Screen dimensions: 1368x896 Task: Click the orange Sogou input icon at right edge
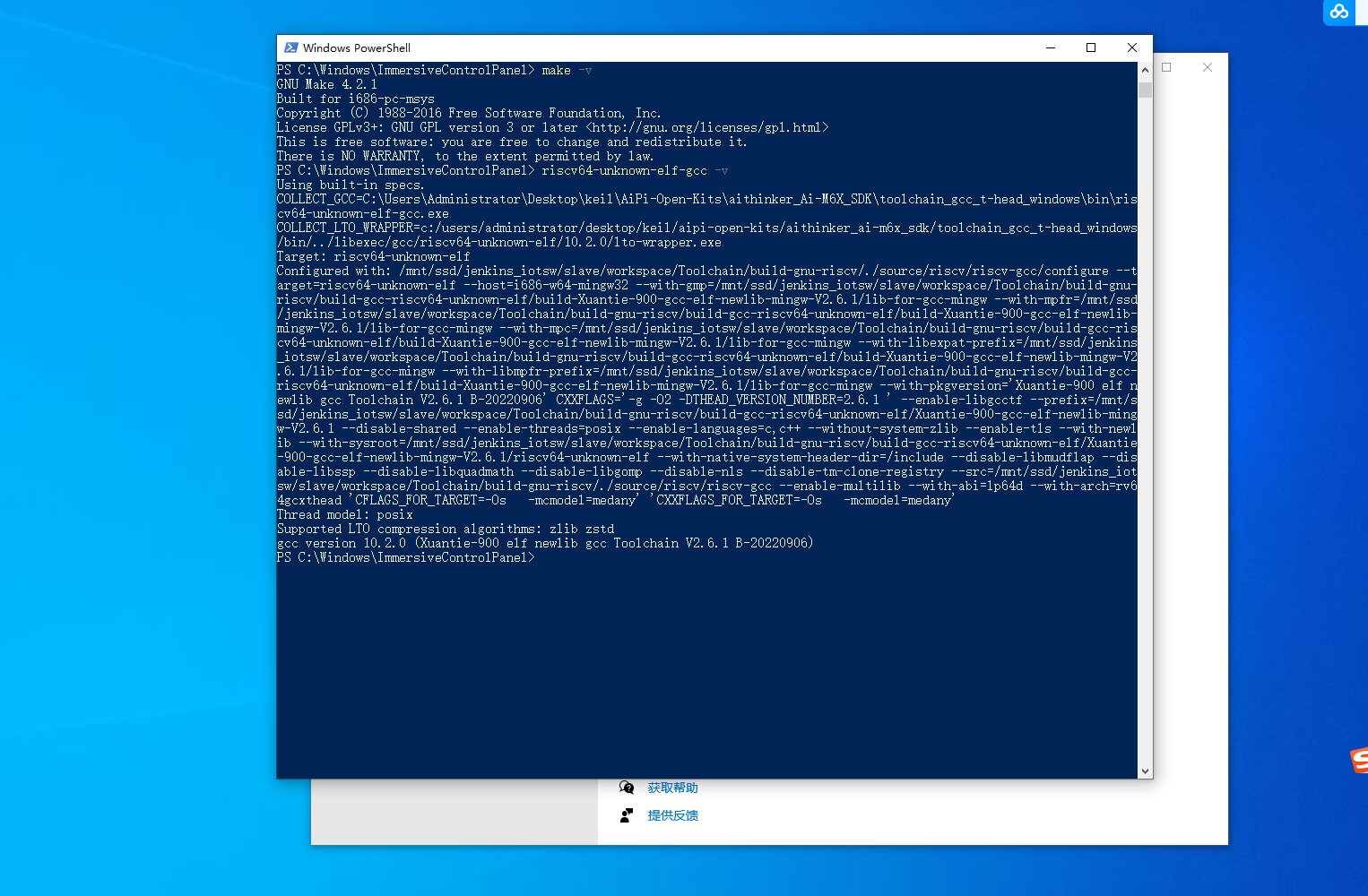point(1359,760)
